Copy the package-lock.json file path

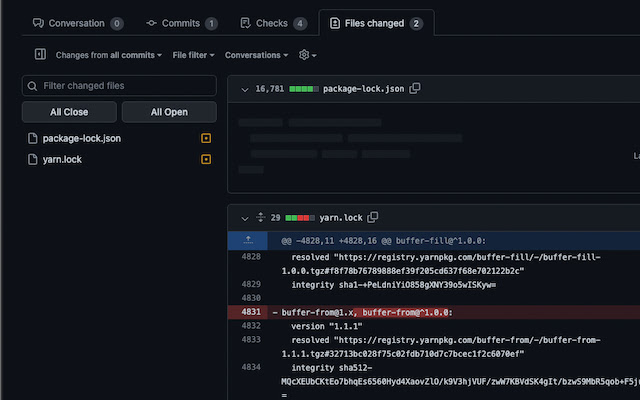(415, 89)
